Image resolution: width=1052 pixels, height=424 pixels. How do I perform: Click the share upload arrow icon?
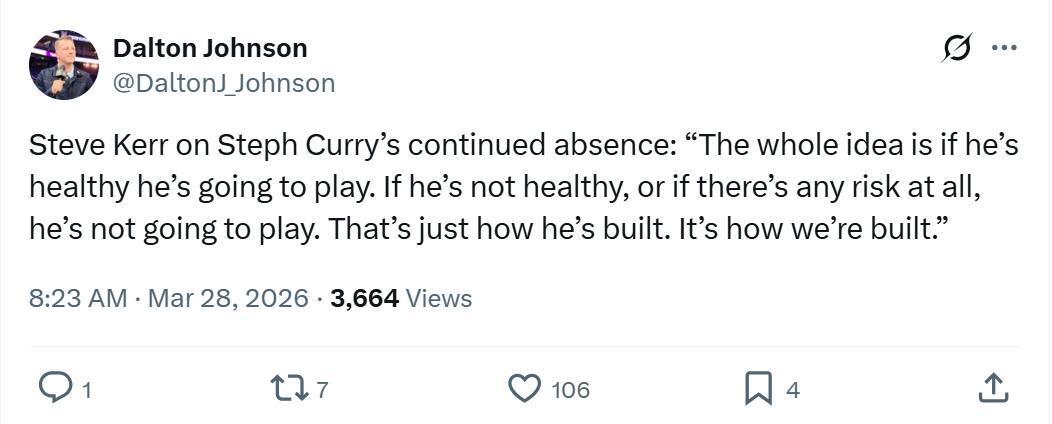pos(990,389)
